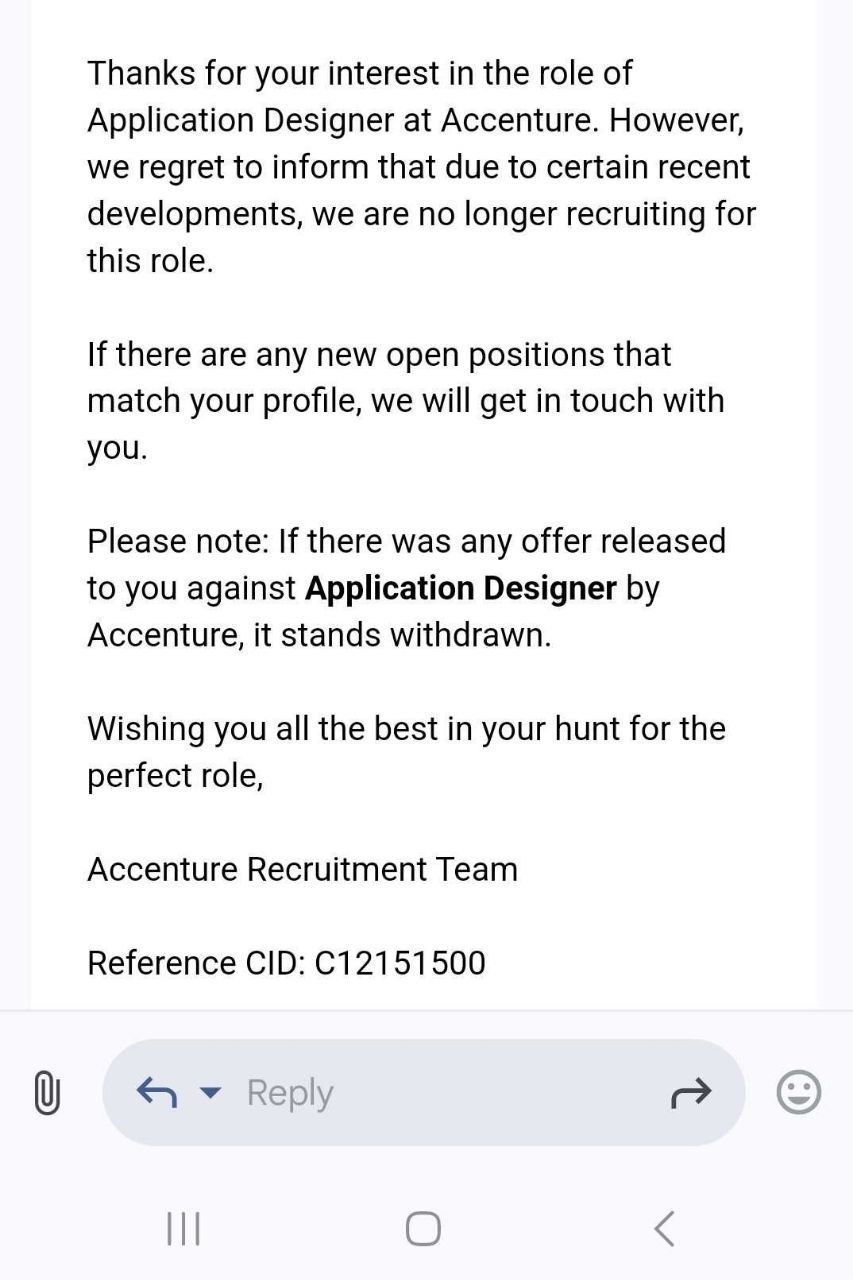Click the "Please note" text
This screenshot has height=1280, width=853.
point(178,541)
